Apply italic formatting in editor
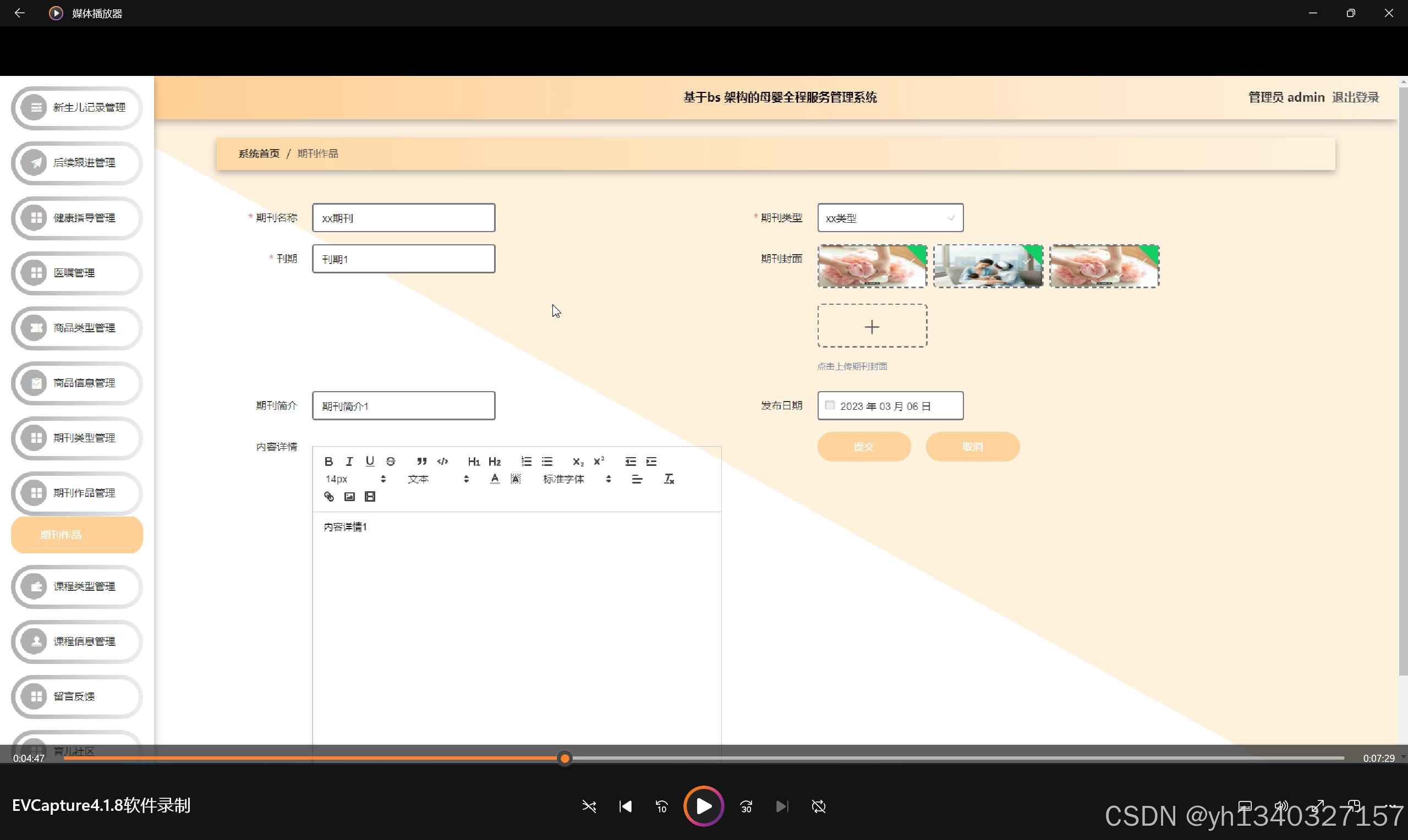 tap(349, 462)
